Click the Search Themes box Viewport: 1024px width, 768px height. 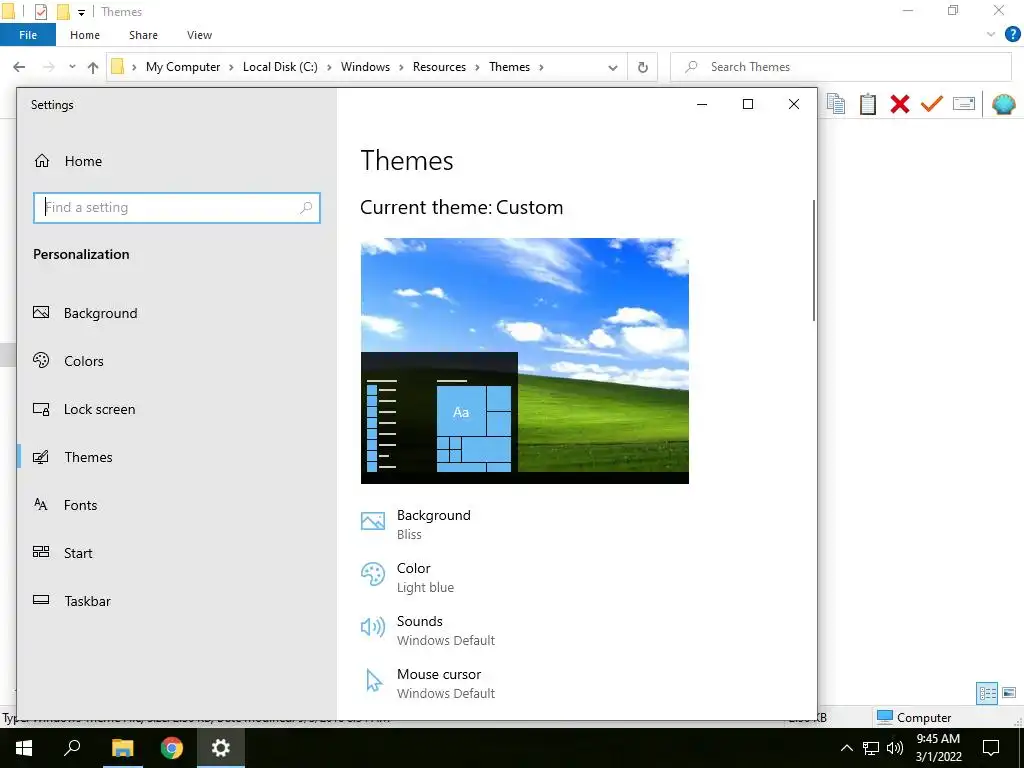(x=841, y=67)
